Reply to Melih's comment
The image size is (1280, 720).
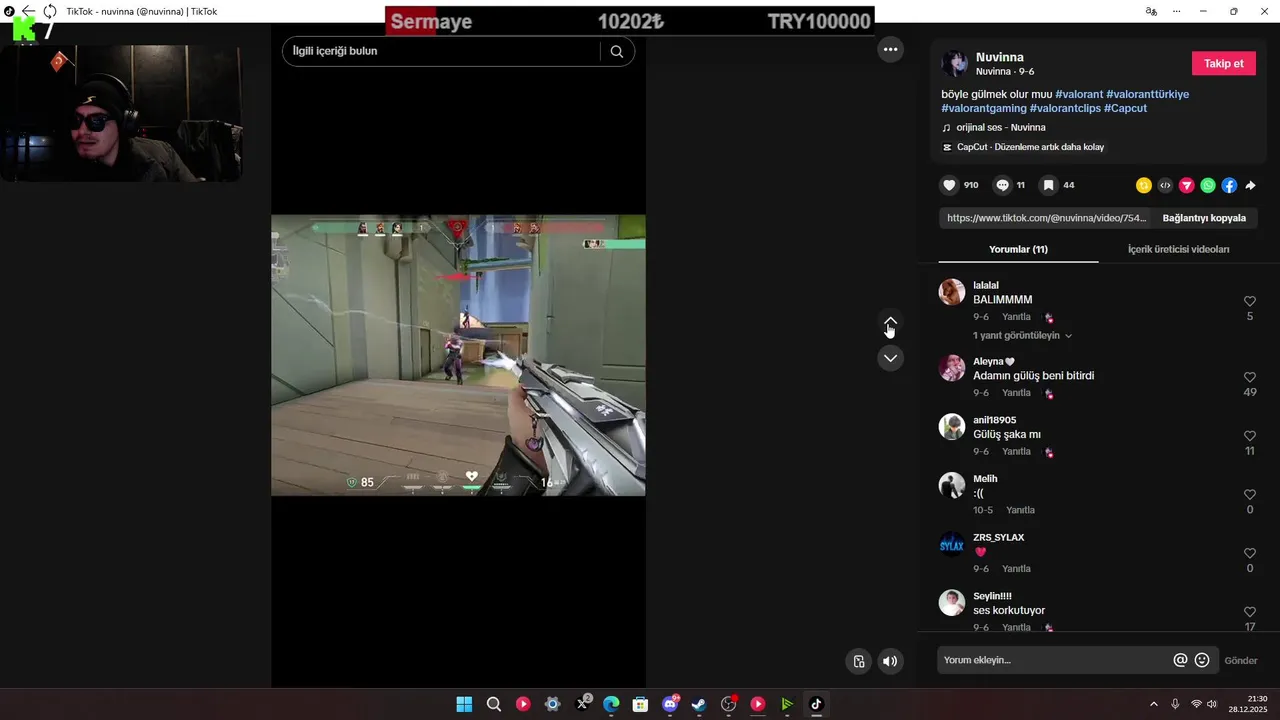(x=1020, y=510)
